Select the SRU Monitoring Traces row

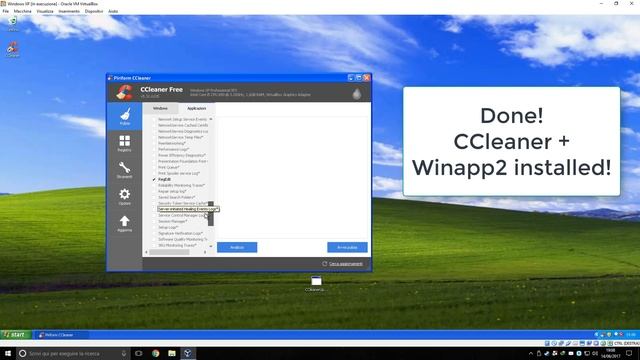coord(177,245)
